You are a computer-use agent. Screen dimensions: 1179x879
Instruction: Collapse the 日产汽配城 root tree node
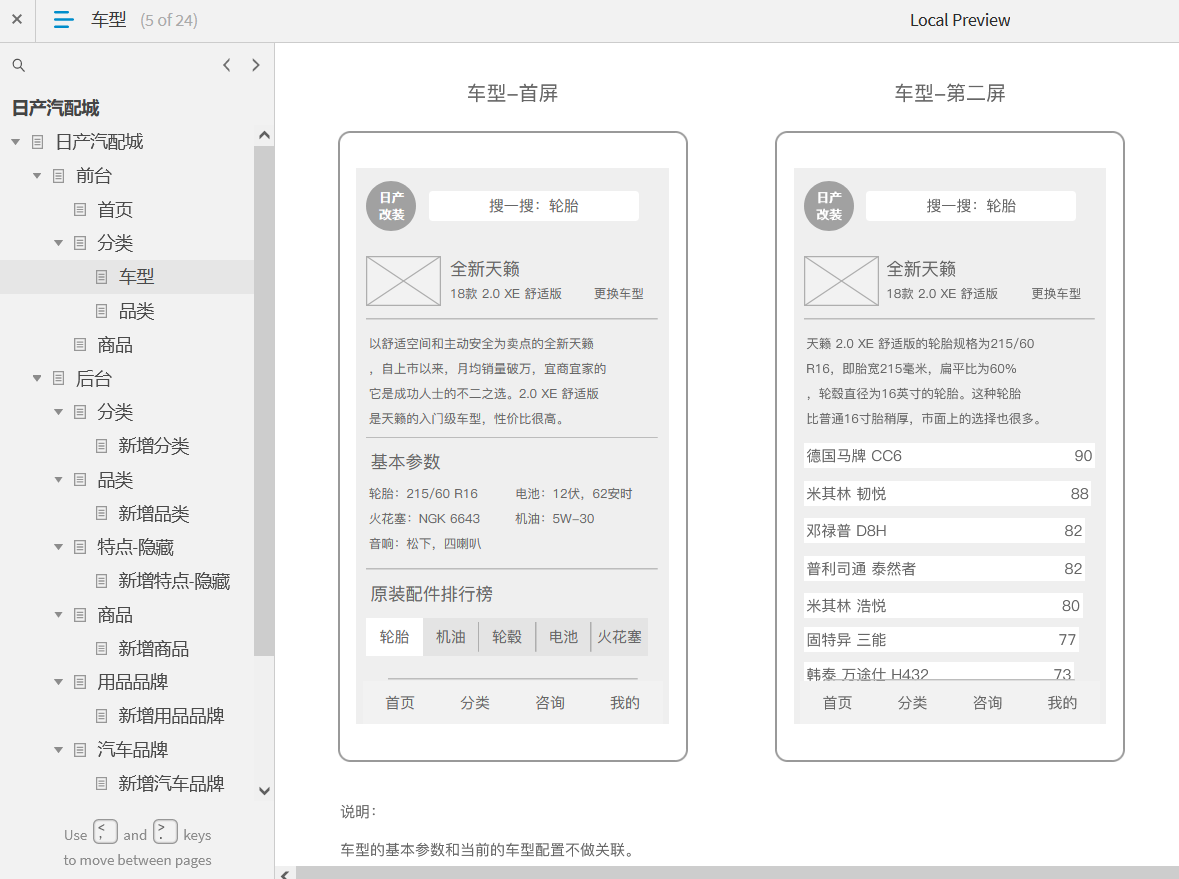pyautogui.click(x=15, y=141)
